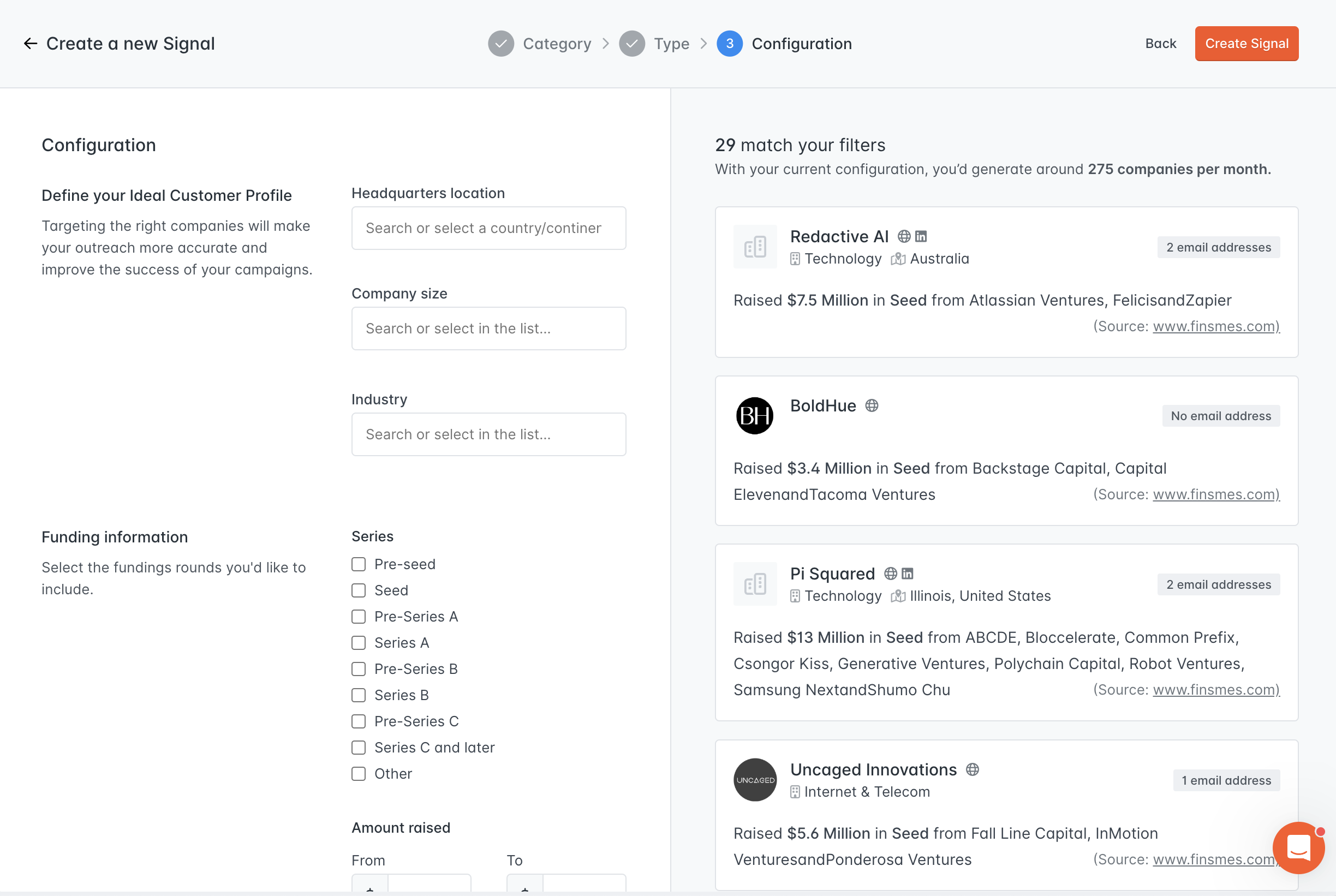This screenshot has width=1336, height=896.
Task: Click the 29 match your filters heading
Action: pos(800,145)
